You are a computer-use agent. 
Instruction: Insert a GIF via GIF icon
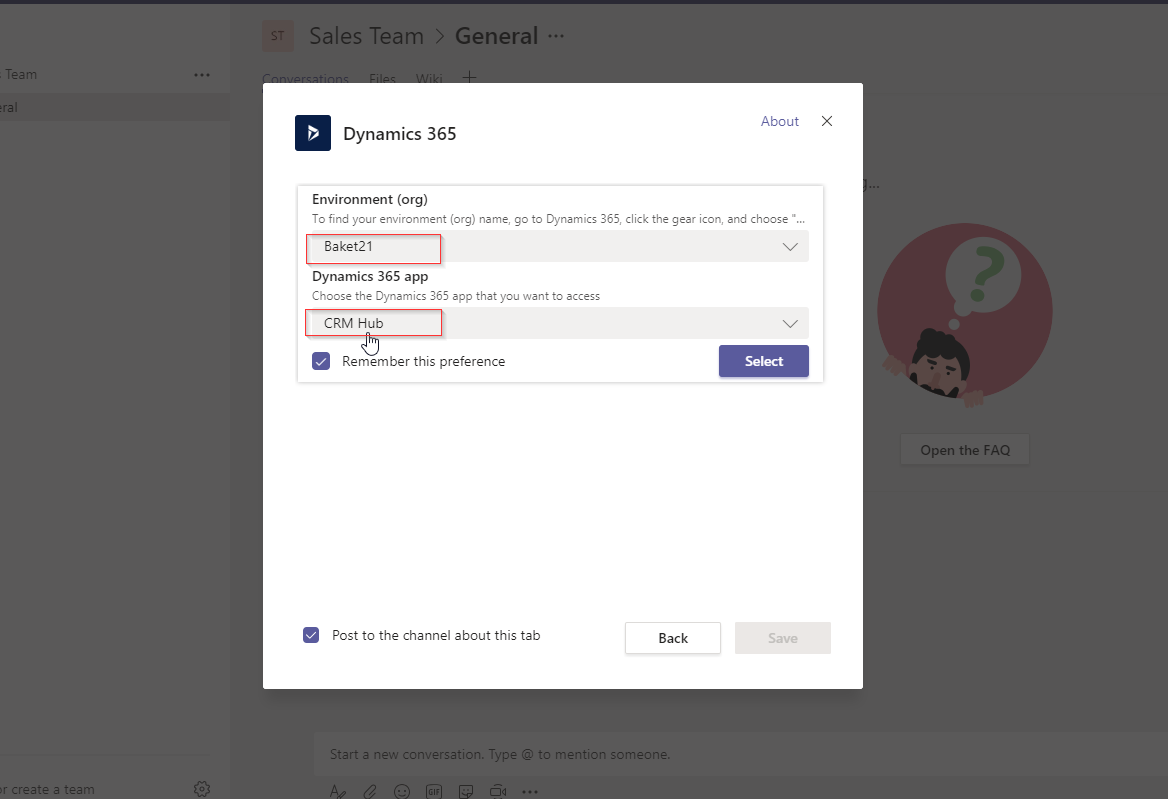[x=434, y=792]
